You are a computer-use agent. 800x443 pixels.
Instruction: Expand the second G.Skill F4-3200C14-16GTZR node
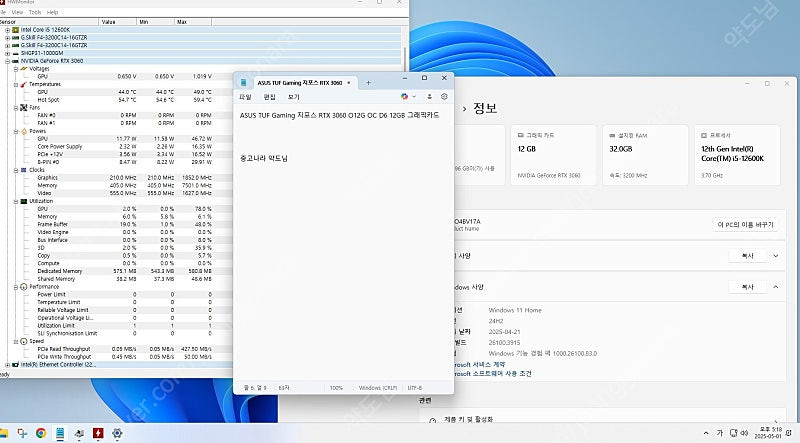(7, 45)
